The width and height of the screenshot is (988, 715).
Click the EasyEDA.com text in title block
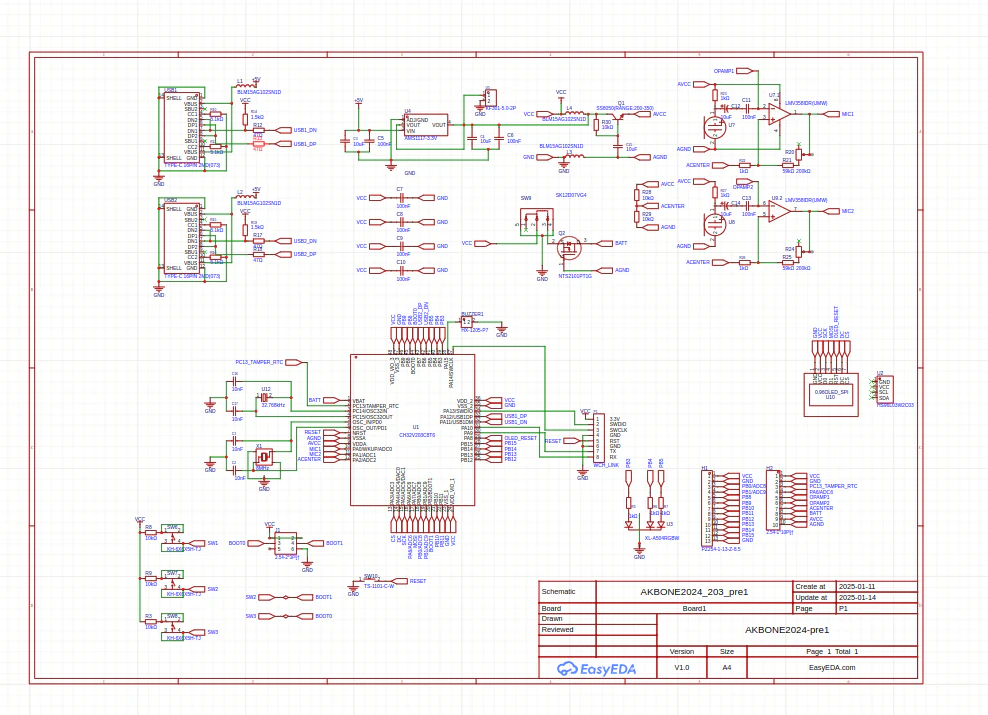click(x=832, y=668)
